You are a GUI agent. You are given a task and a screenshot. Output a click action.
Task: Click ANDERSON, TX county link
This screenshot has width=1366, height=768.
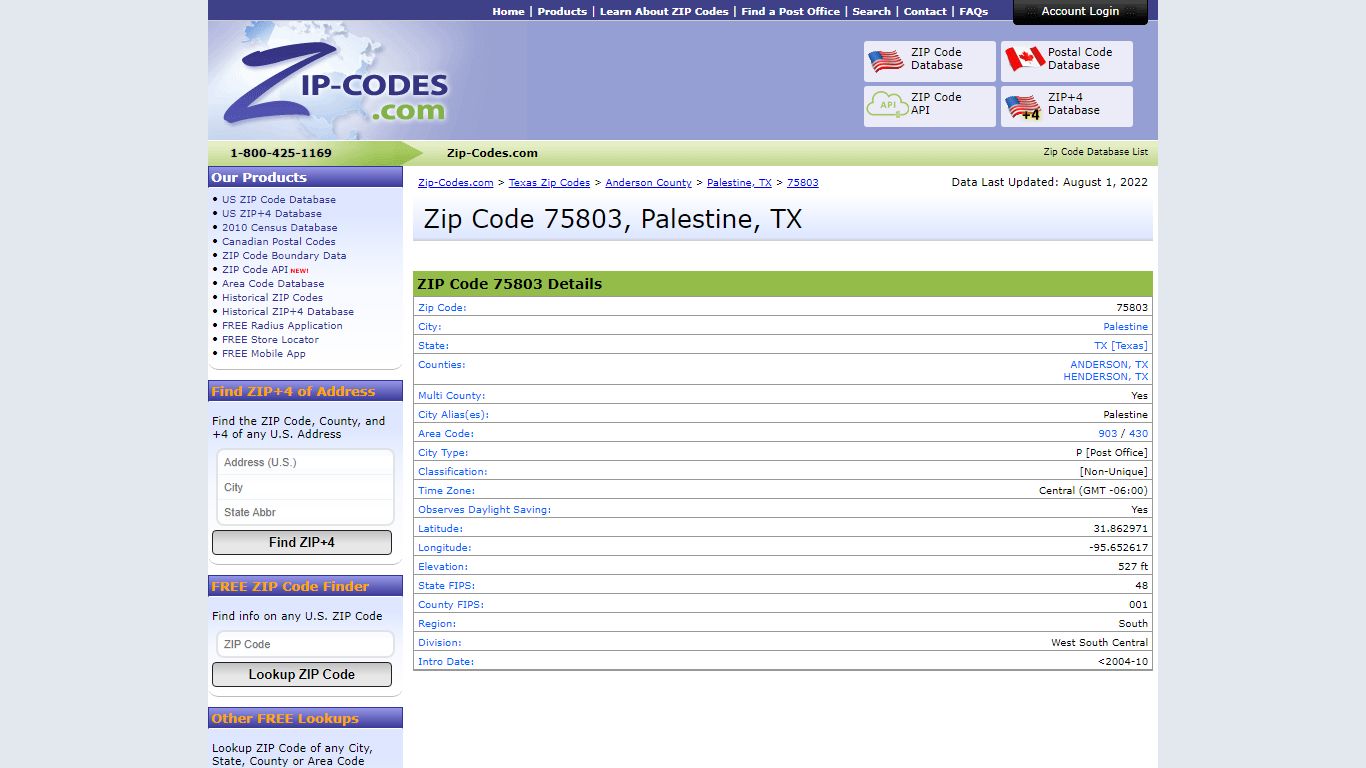(x=1109, y=365)
